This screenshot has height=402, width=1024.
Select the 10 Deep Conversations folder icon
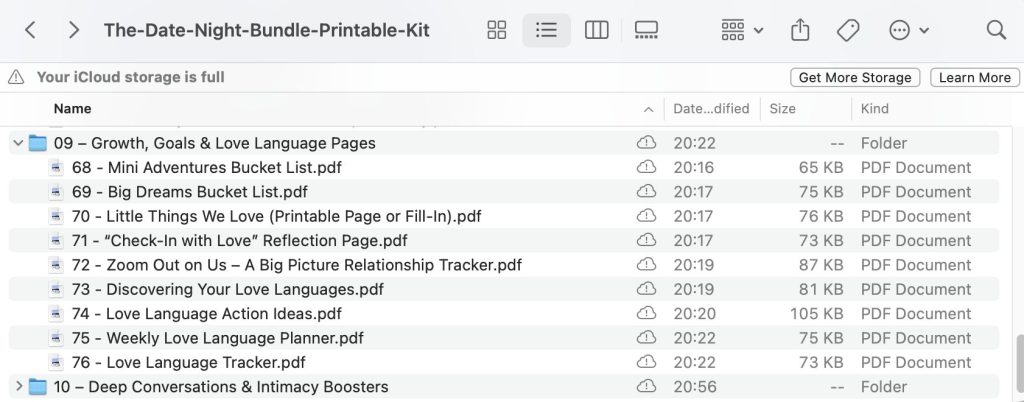pyautogui.click(x=38, y=387)
